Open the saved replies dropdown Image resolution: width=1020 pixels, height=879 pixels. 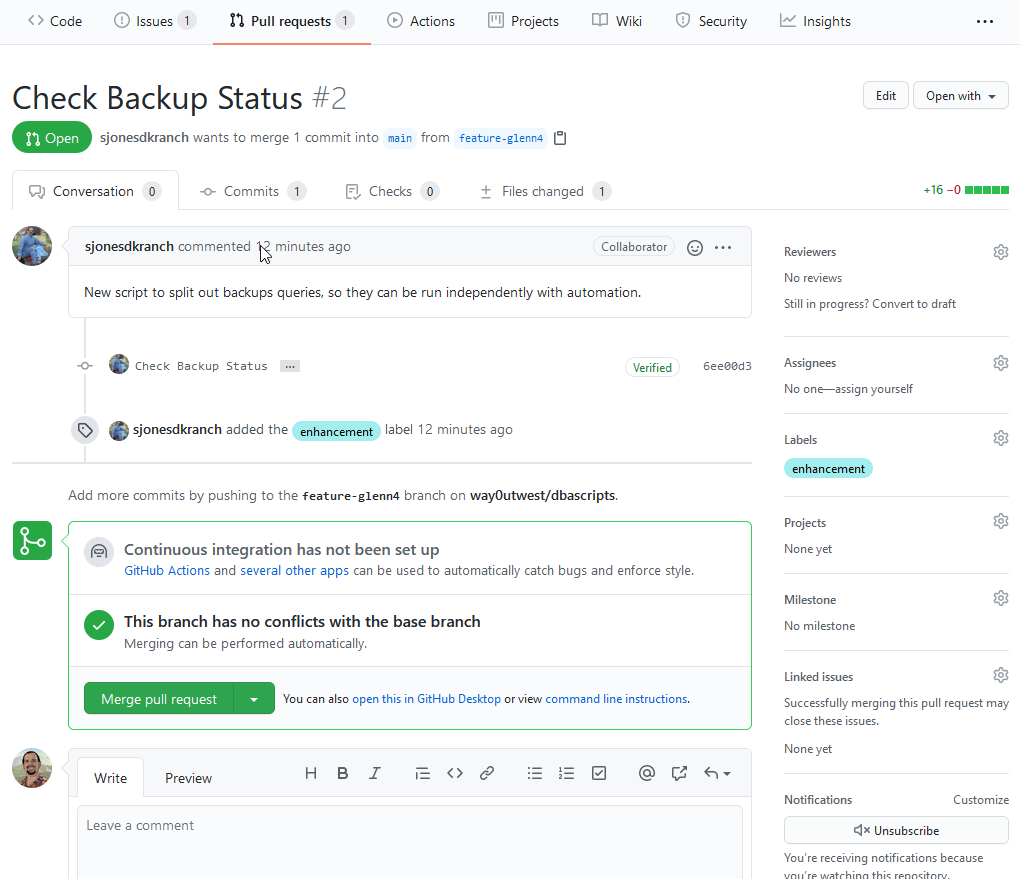[717, 773]
